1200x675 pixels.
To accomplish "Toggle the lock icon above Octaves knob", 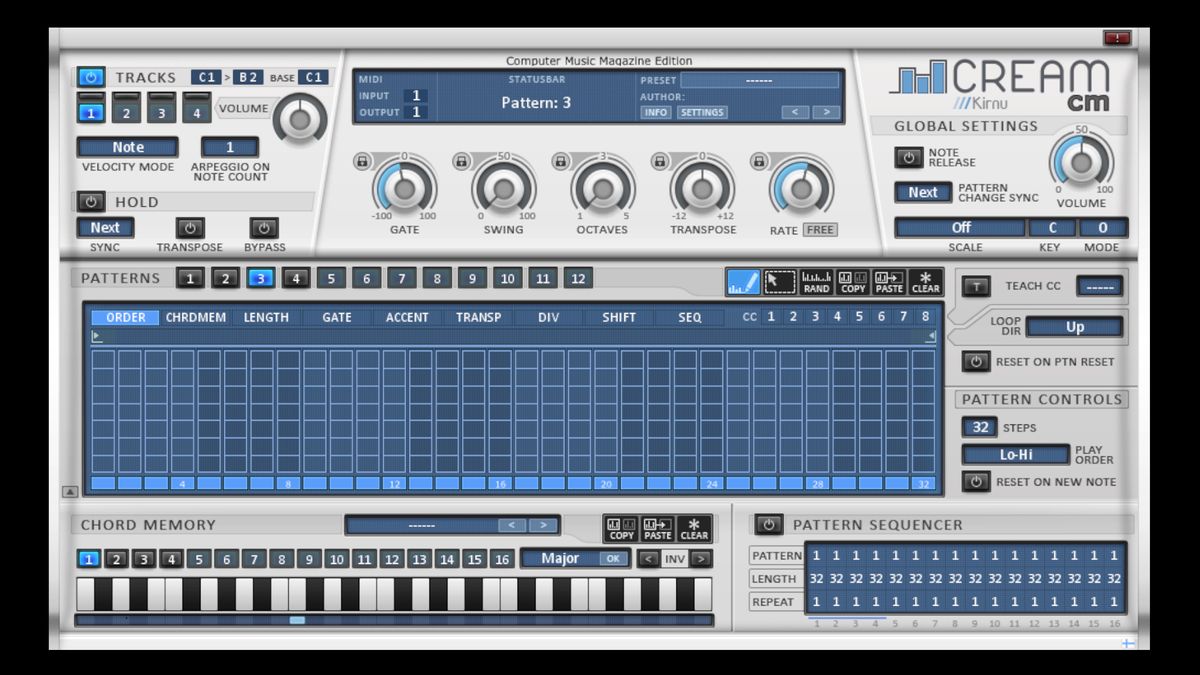I will (560, 160).
